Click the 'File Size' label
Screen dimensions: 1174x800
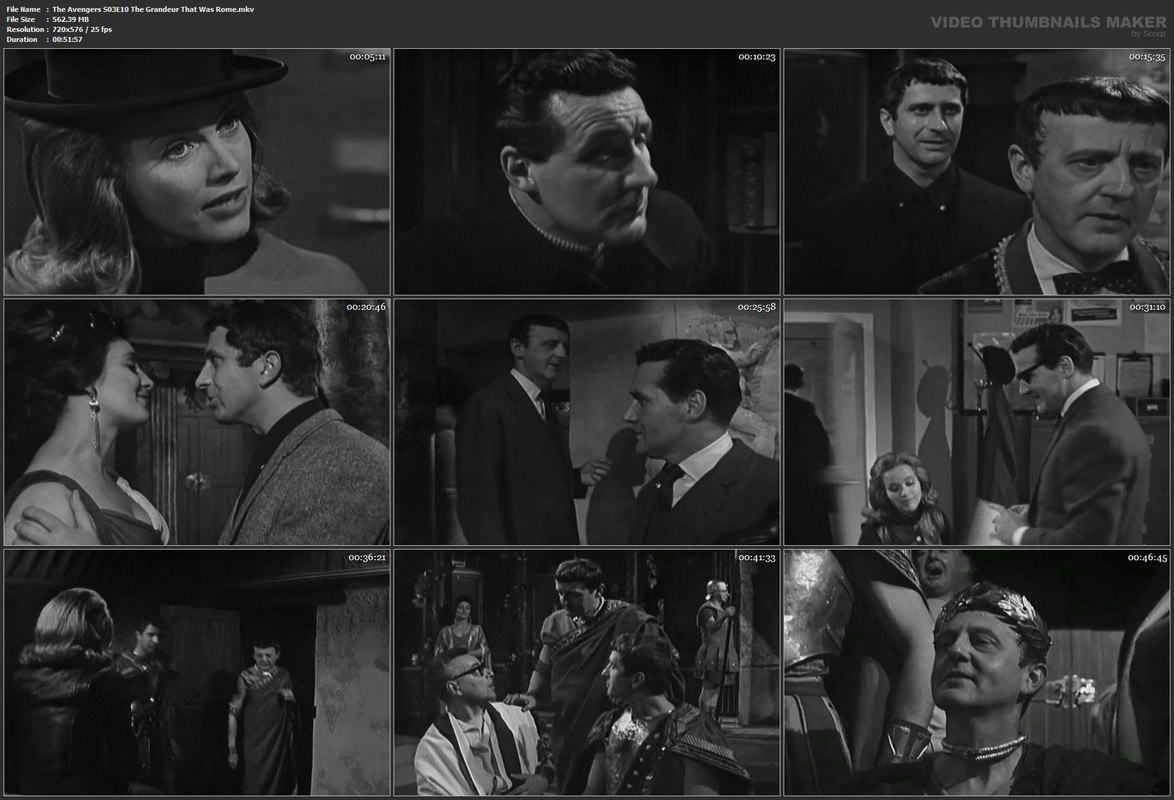click(21, 19)
